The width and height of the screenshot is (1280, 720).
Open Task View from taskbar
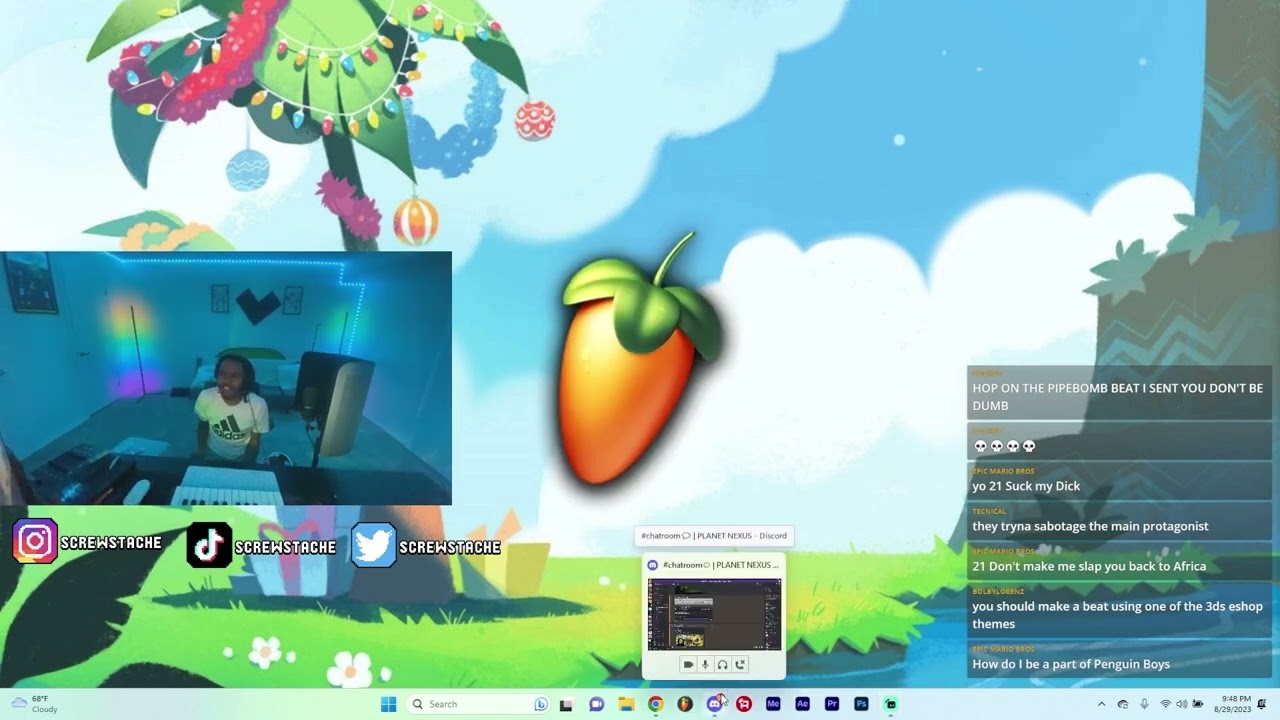(566, 704)
